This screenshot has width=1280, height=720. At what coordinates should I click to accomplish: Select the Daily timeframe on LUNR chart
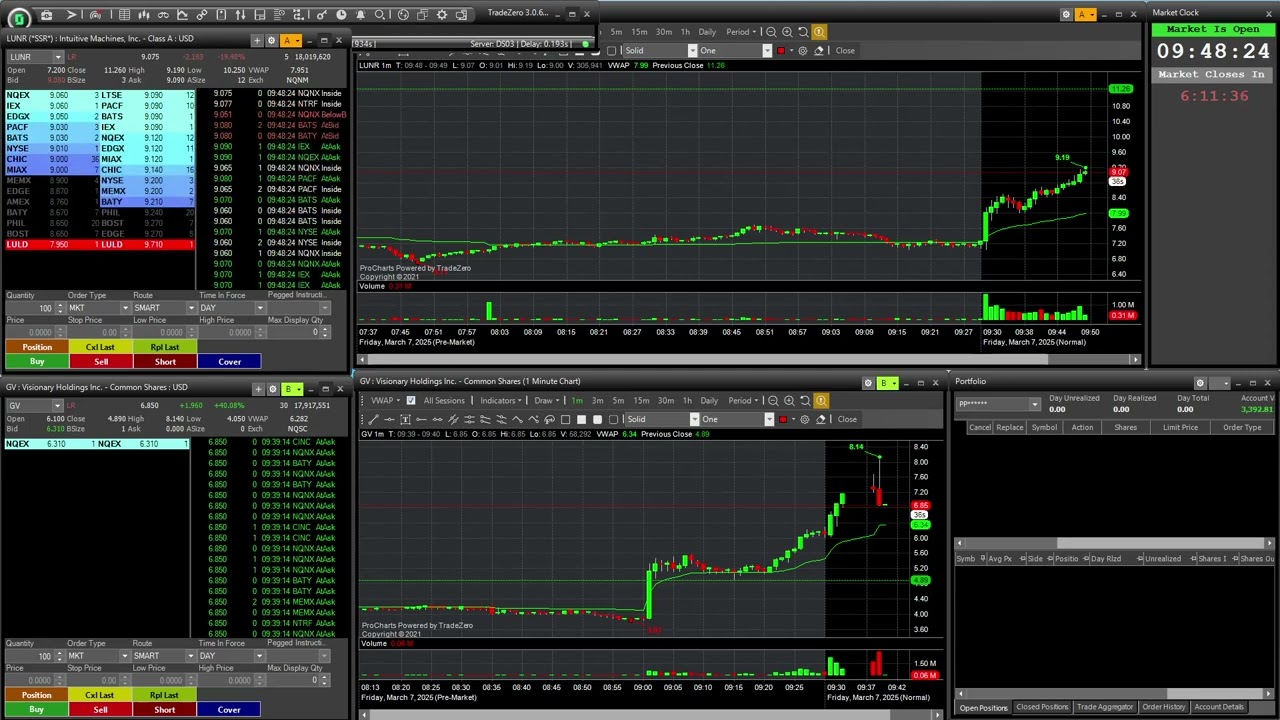[x=707, y=32]
